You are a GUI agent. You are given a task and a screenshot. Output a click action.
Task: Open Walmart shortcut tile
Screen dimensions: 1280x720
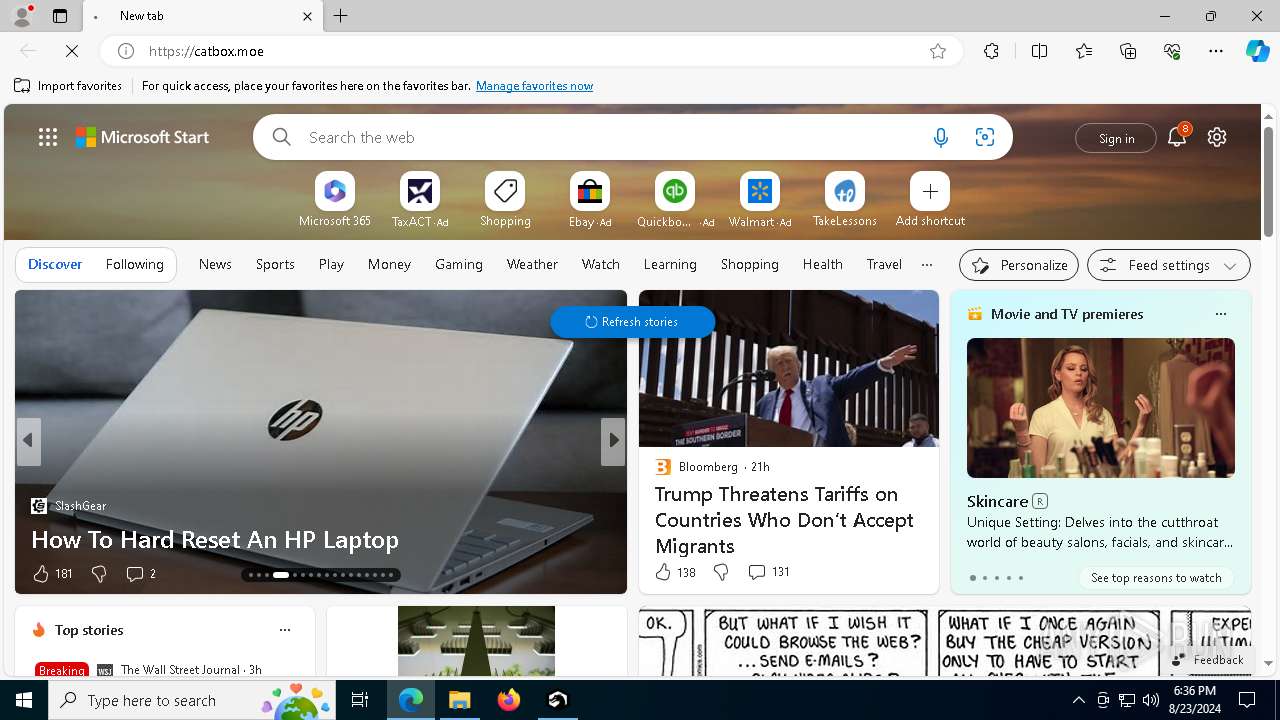point(760,200)
